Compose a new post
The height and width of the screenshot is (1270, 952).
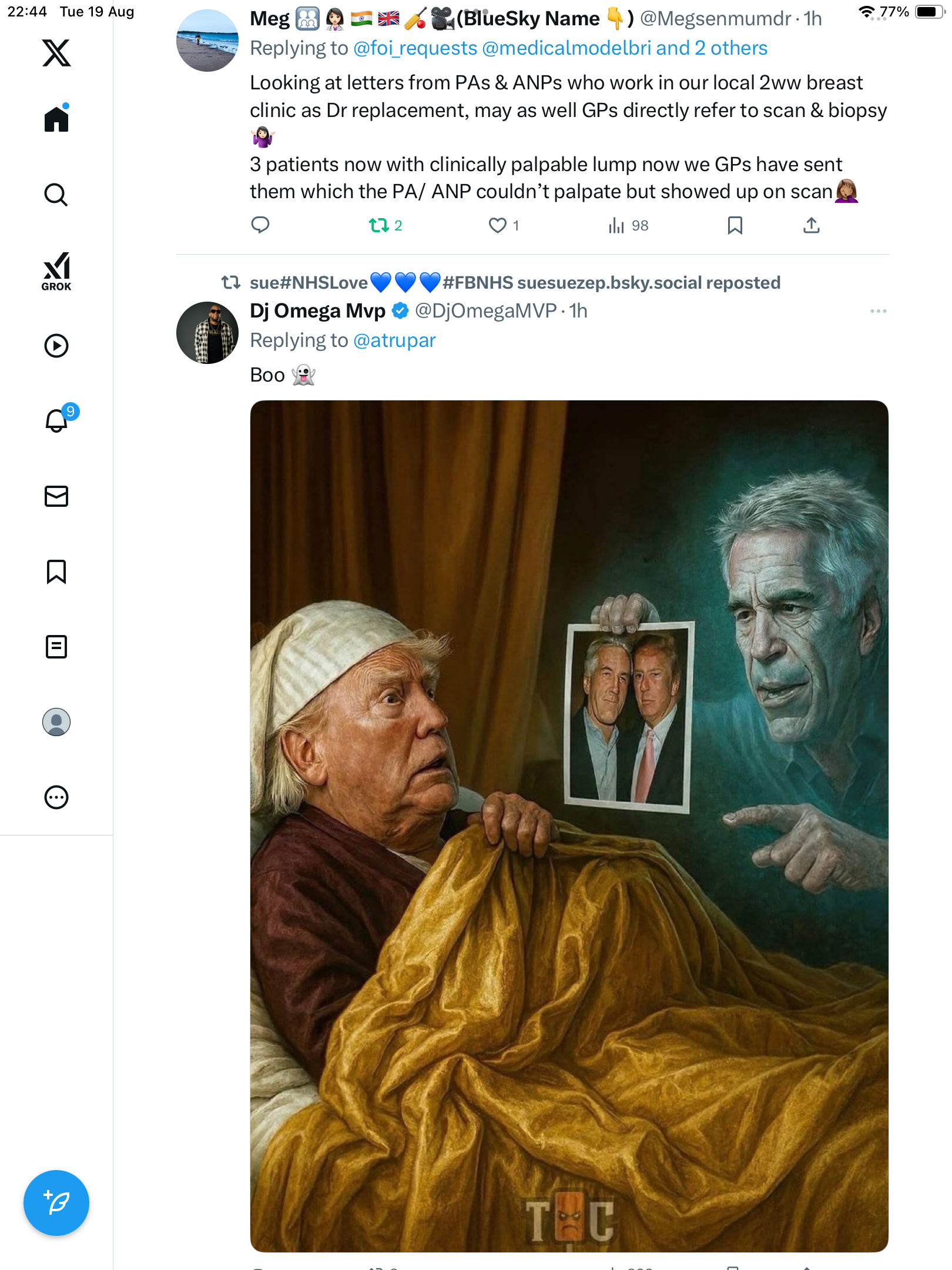point(56,1203)
